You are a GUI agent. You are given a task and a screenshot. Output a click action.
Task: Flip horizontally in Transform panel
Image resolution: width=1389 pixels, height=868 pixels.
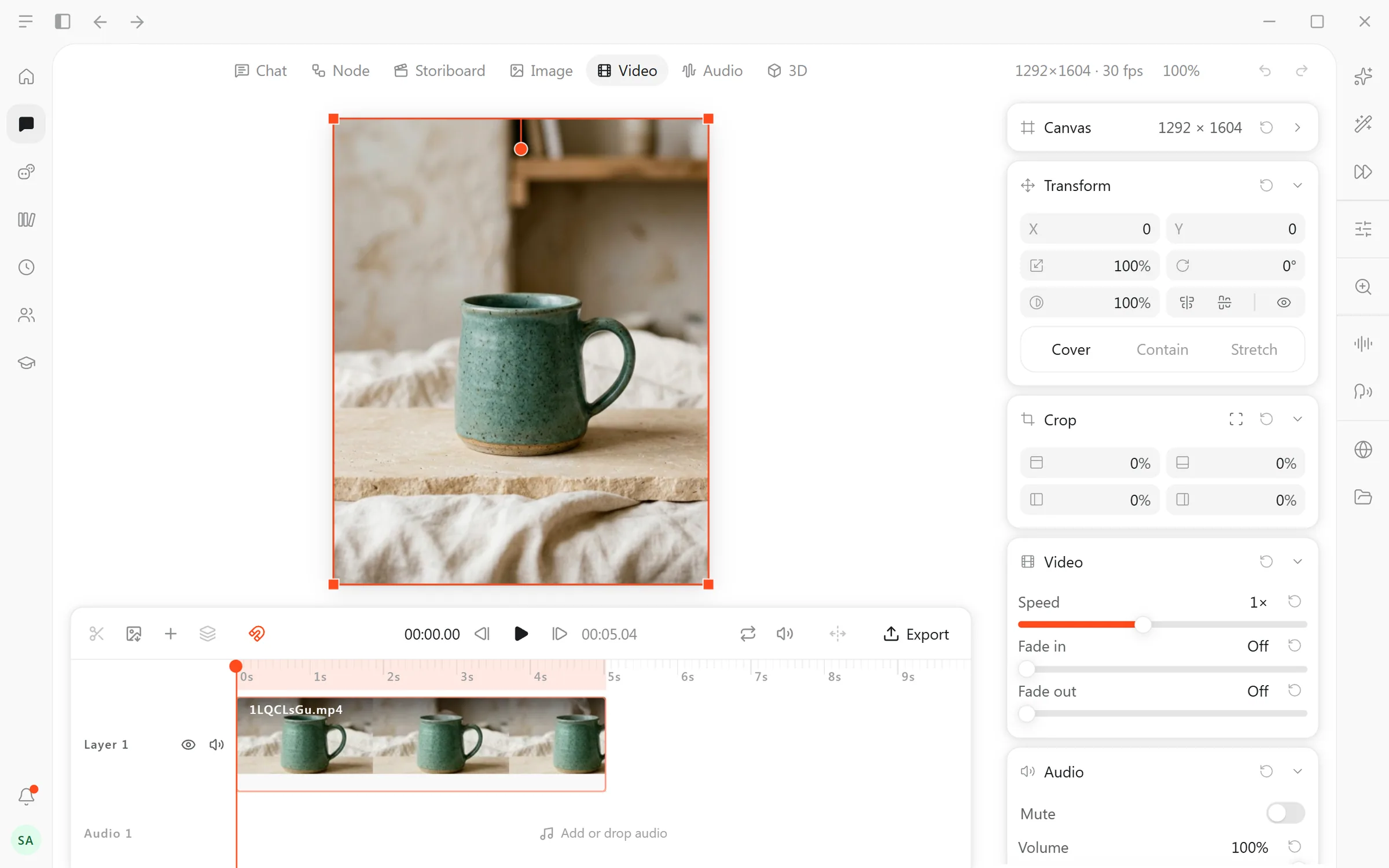1187,303
